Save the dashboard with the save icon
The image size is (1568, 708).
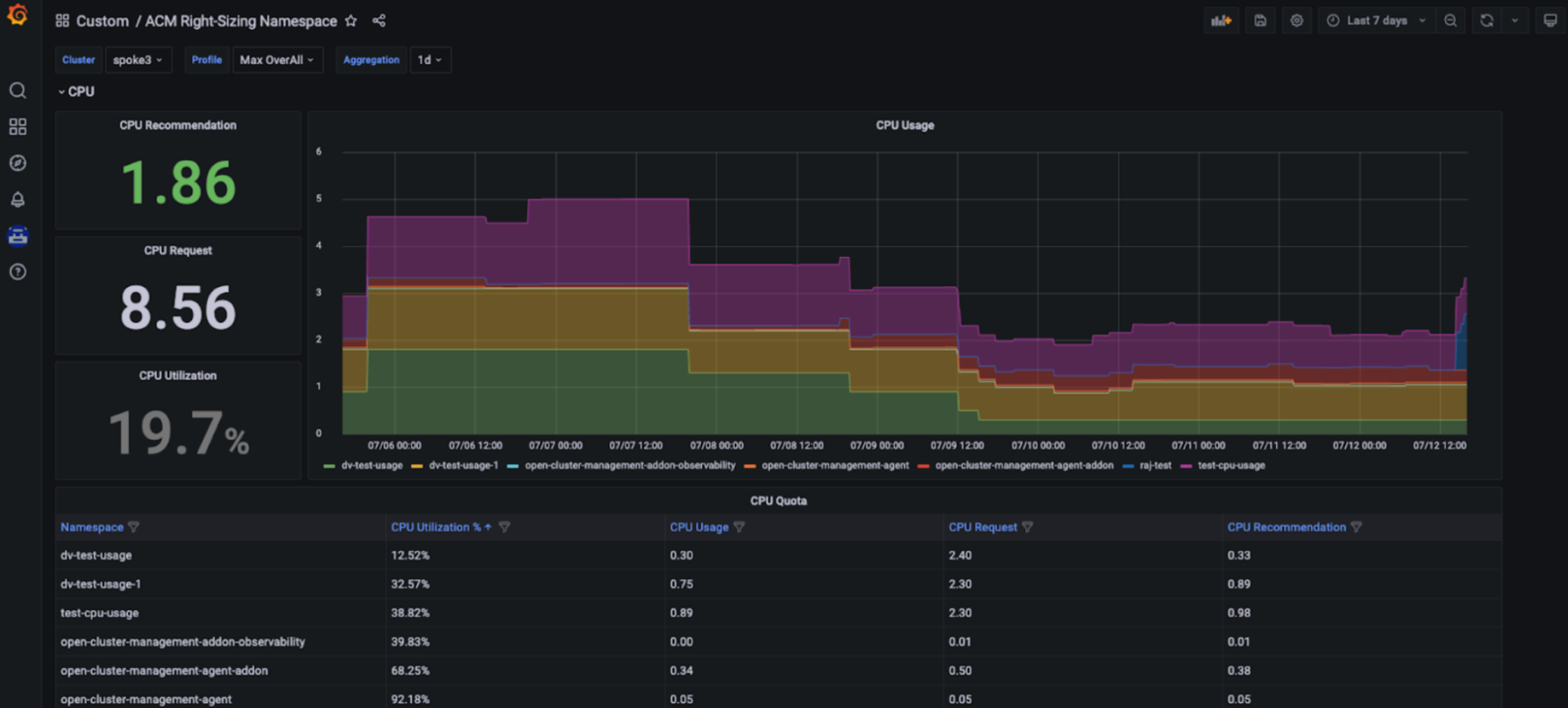pos(1260,21)
